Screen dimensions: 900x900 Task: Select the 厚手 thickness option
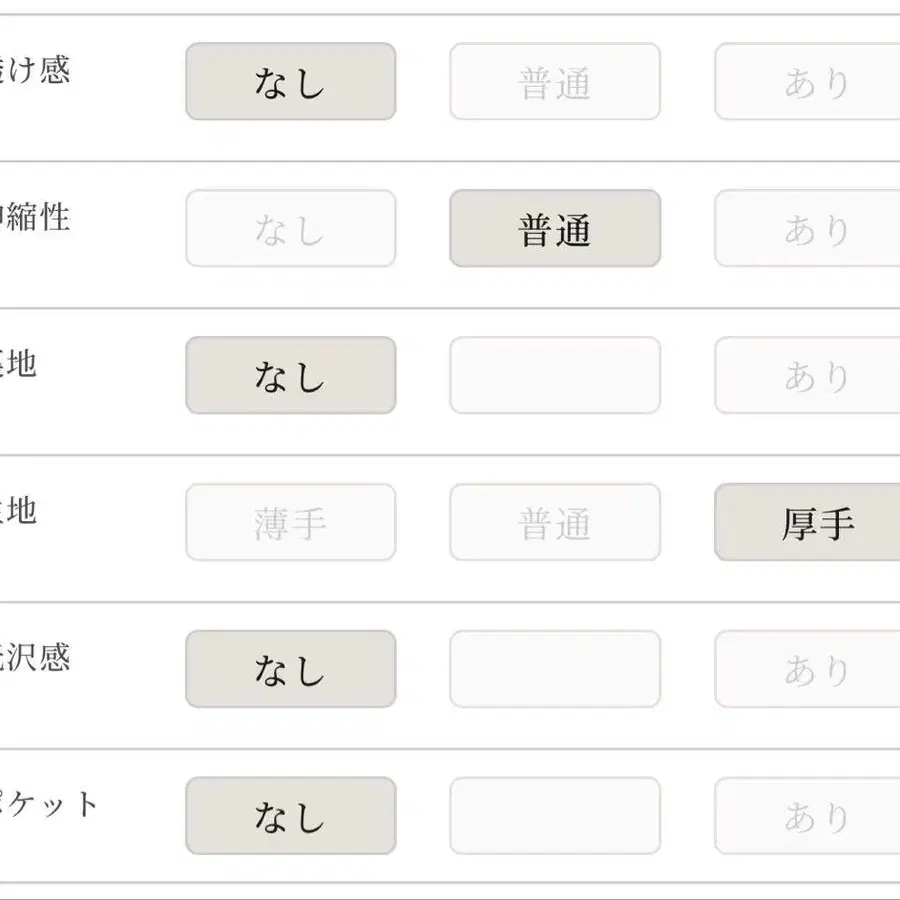tap(810, 523)
